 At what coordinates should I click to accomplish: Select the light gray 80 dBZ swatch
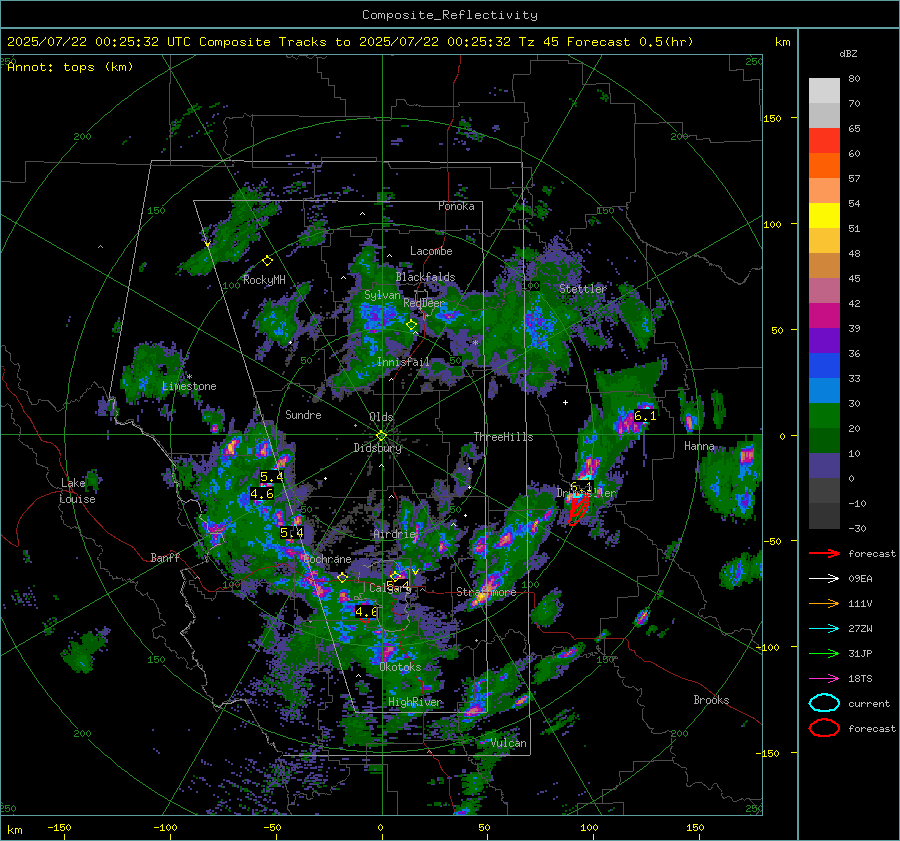coord(824,90)
